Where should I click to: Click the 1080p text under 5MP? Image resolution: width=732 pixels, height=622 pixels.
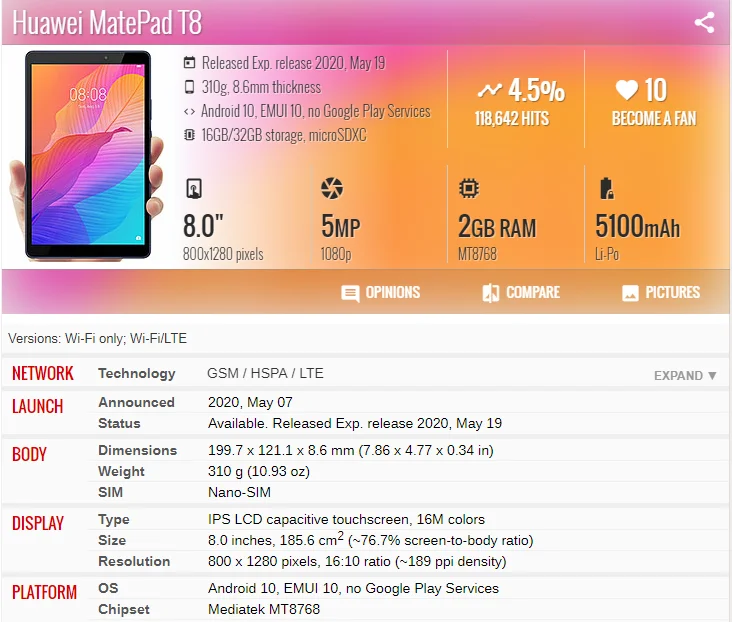(336, 254)
